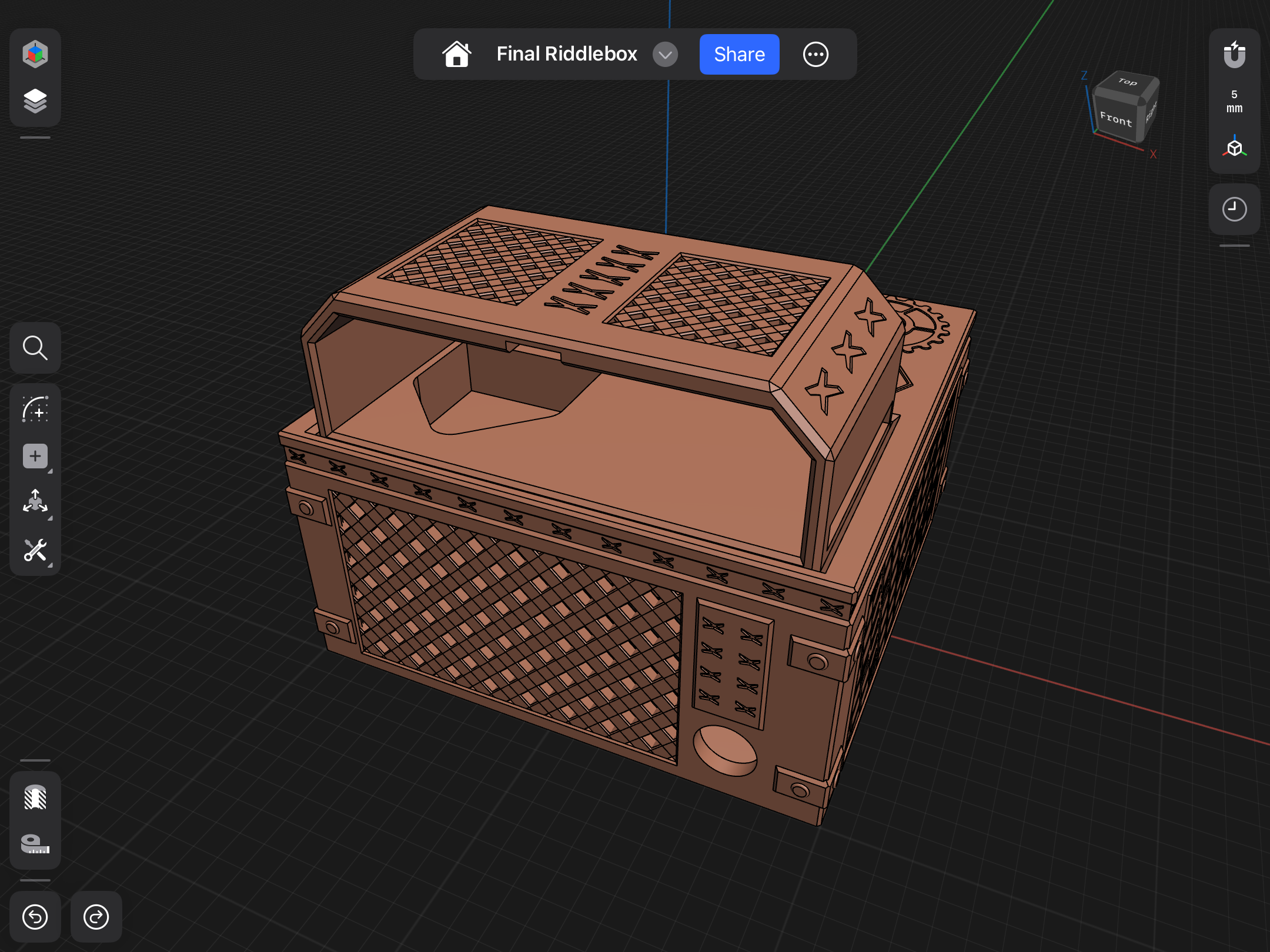This screenshot has height=952, width=1270.
Task: Click the redo arrow button
Action: [96, 917]
